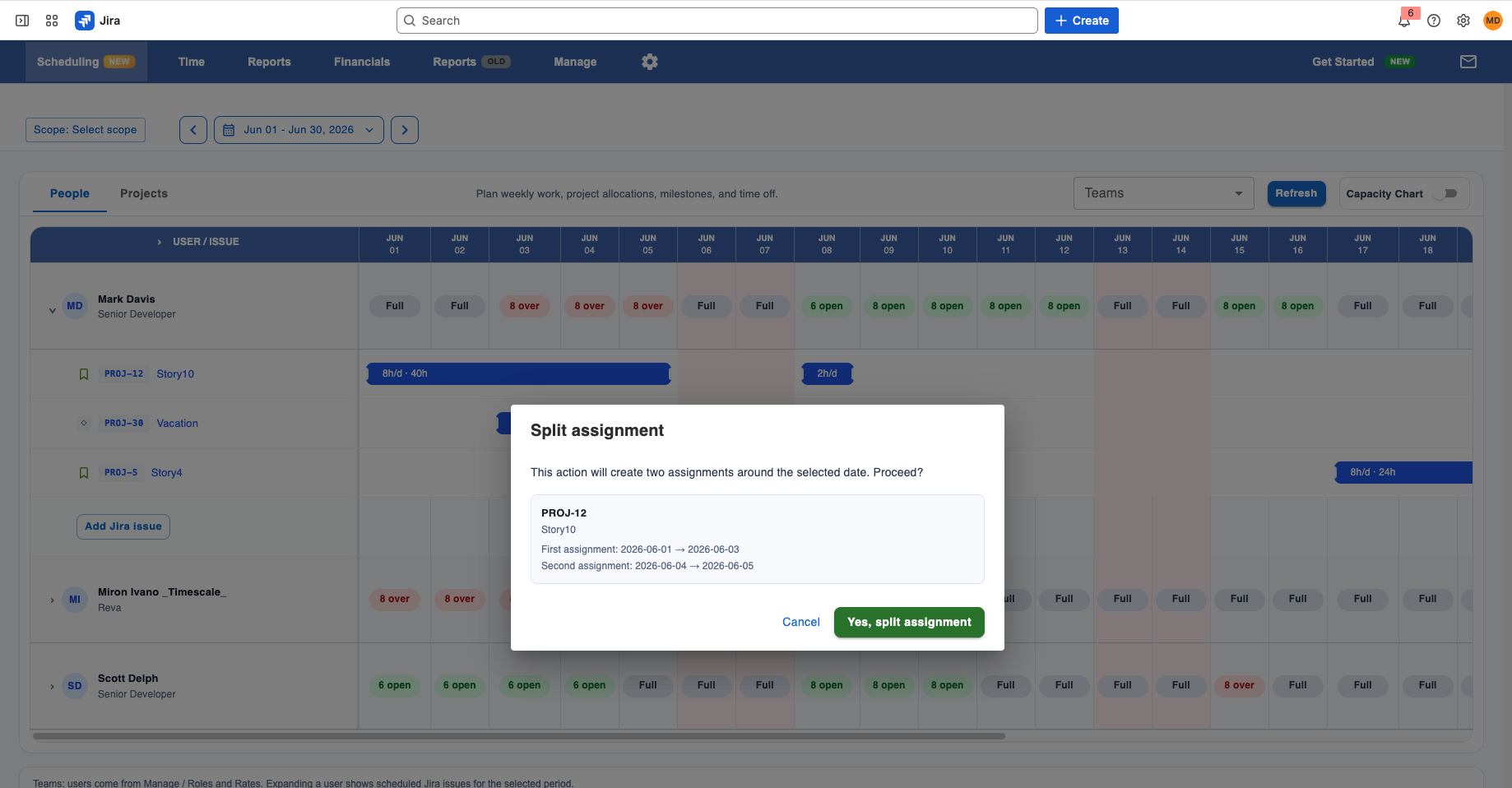Confirm Yes, split assignment
This screenshot has height=788, width=1512.
pyautogui.click(x=909, y=622)
